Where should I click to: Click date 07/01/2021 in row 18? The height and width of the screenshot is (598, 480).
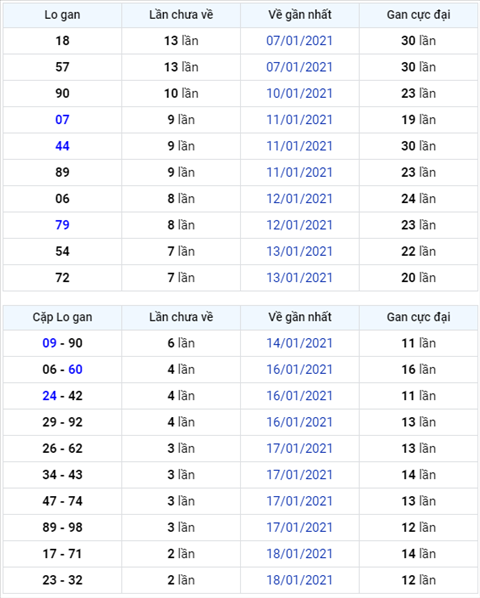click(299, 41)
